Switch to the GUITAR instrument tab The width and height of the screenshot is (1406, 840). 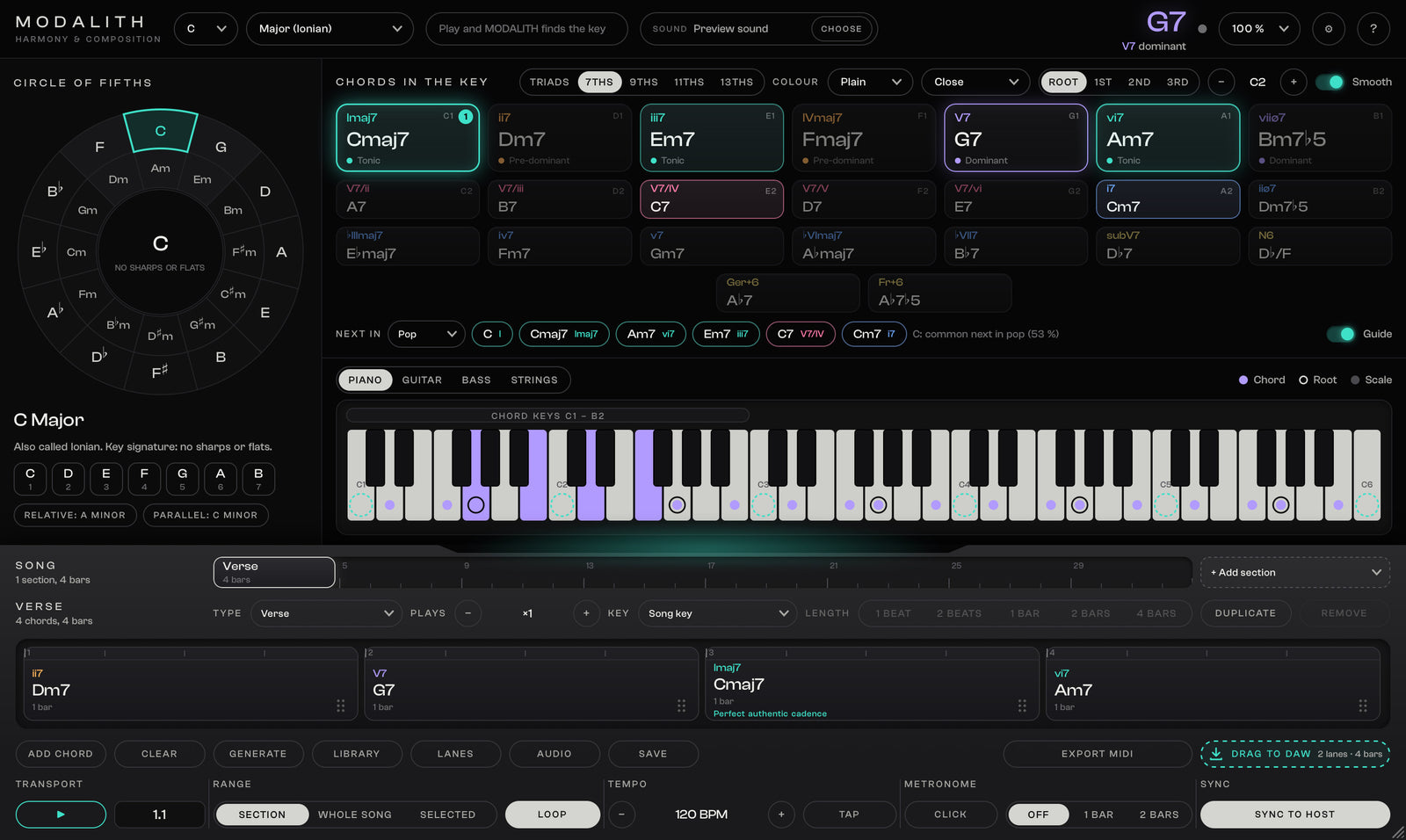pos(422,380)
